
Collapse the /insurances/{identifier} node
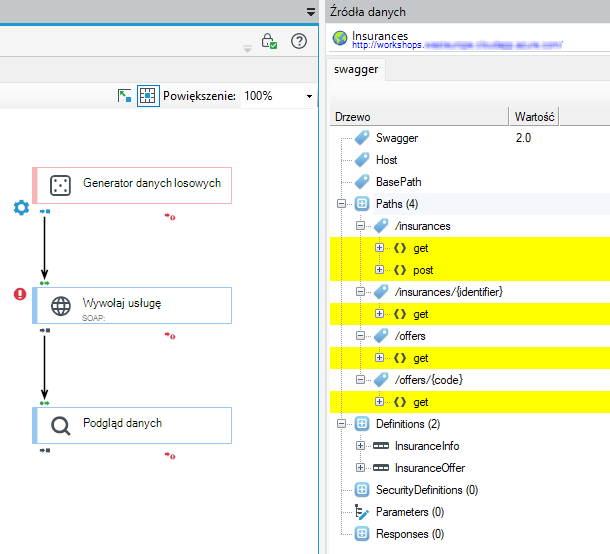[360, 291]
